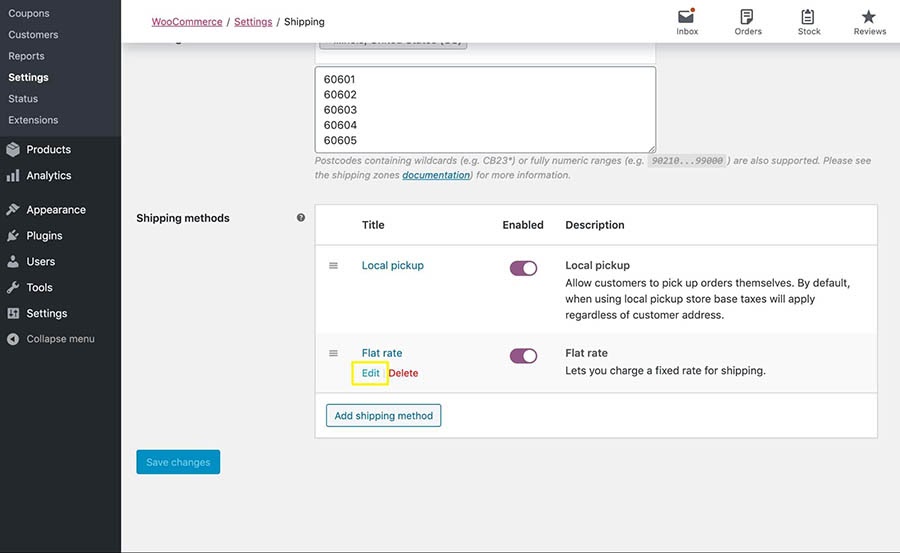Disable the Local pickup shipping method toggle
The image size is (900, 553).
523,268
